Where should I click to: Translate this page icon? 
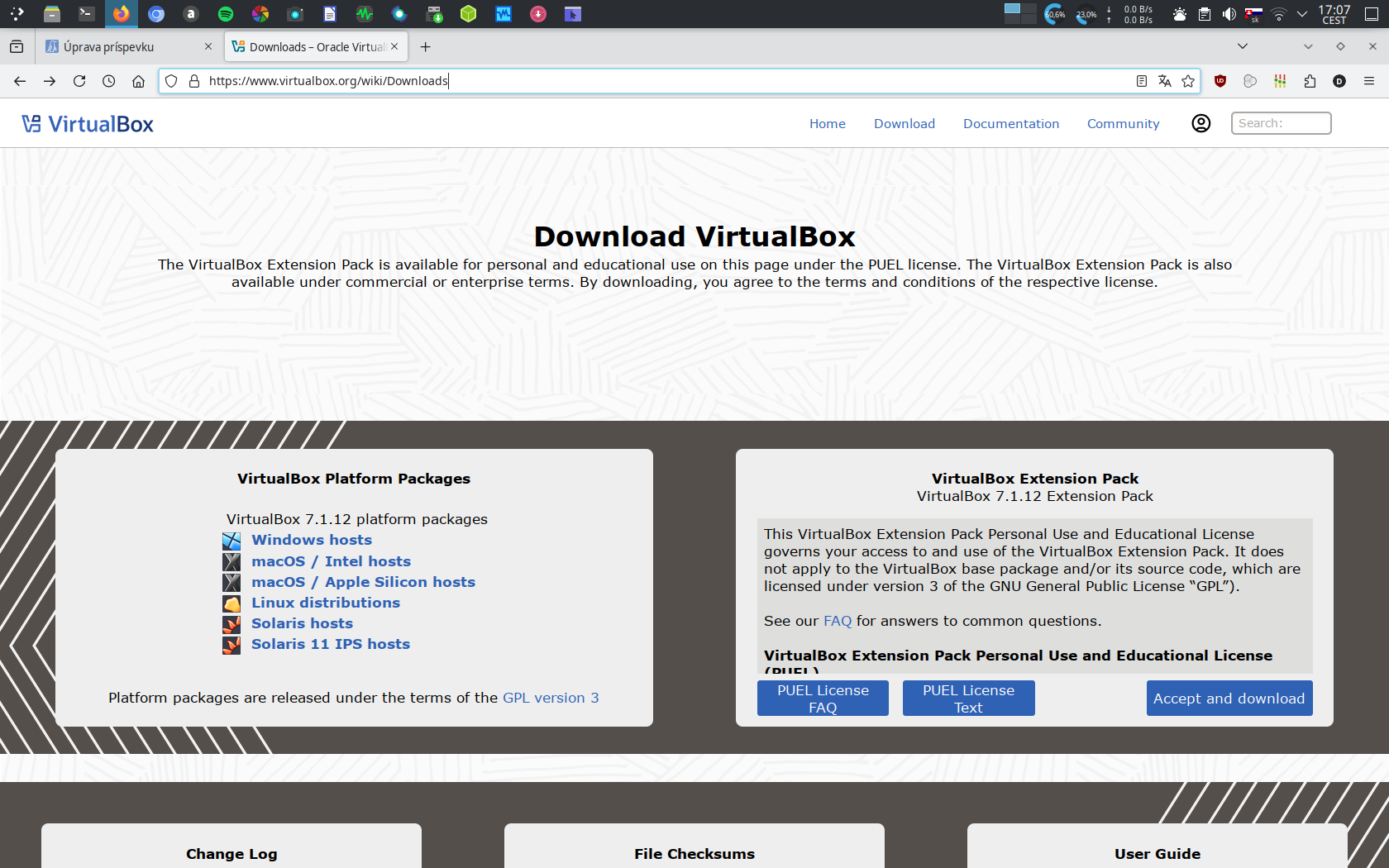pyautogui.click(x=1164, y=81)
